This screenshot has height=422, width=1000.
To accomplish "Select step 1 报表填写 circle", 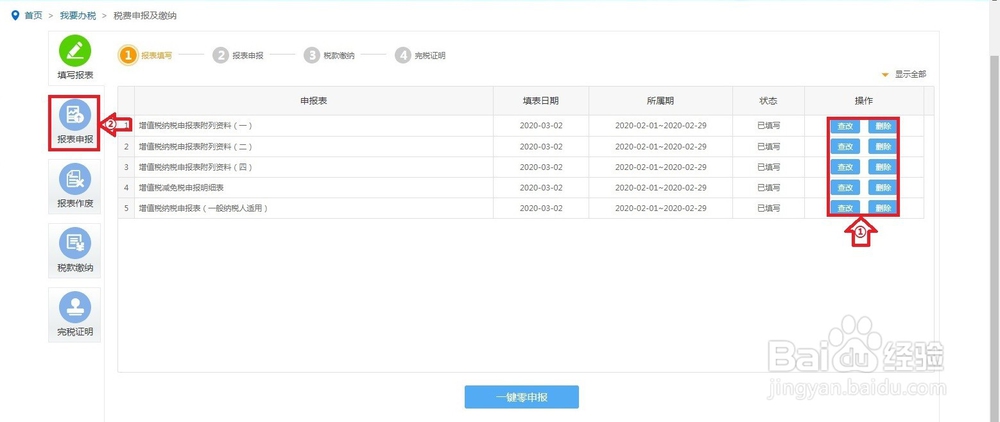I will (x=128, y=55).
